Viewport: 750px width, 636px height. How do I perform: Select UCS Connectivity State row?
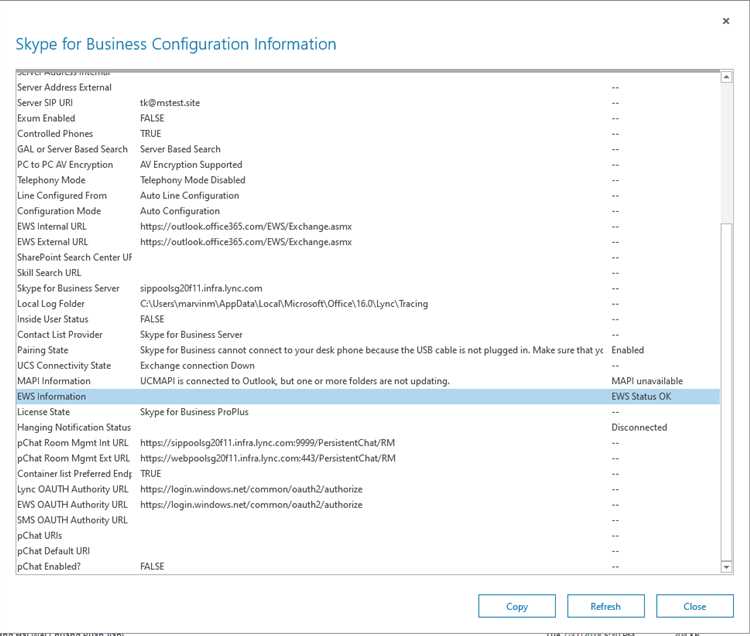point(368,365)
